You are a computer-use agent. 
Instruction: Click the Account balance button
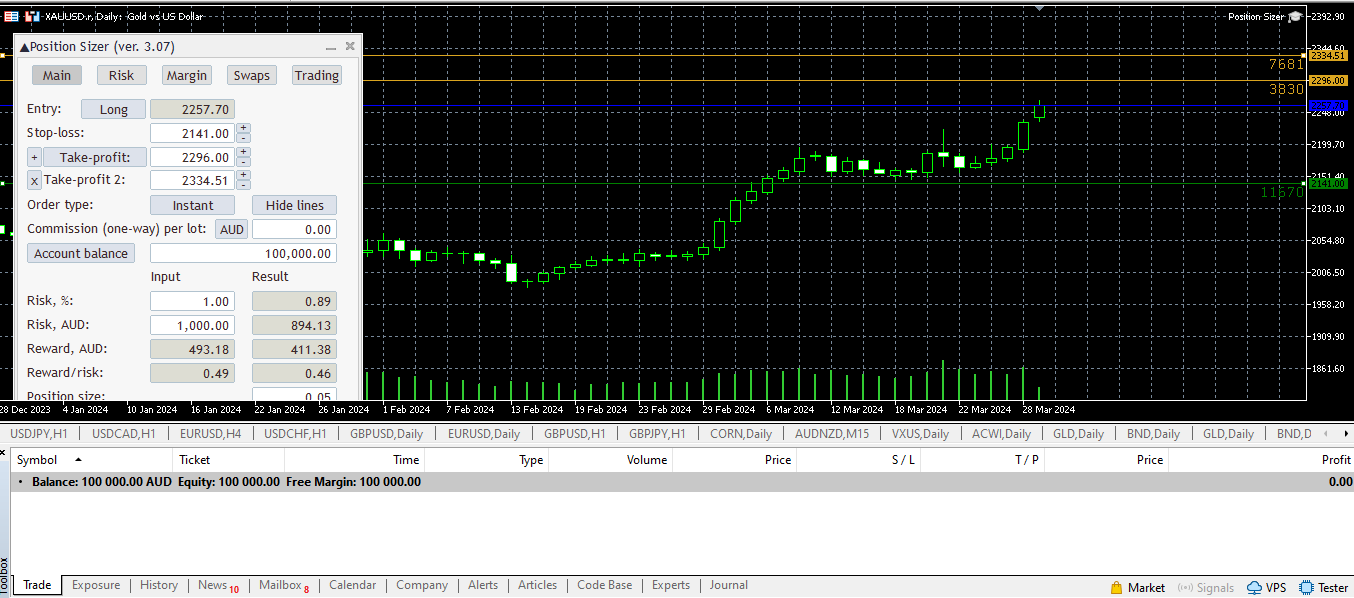81,254
